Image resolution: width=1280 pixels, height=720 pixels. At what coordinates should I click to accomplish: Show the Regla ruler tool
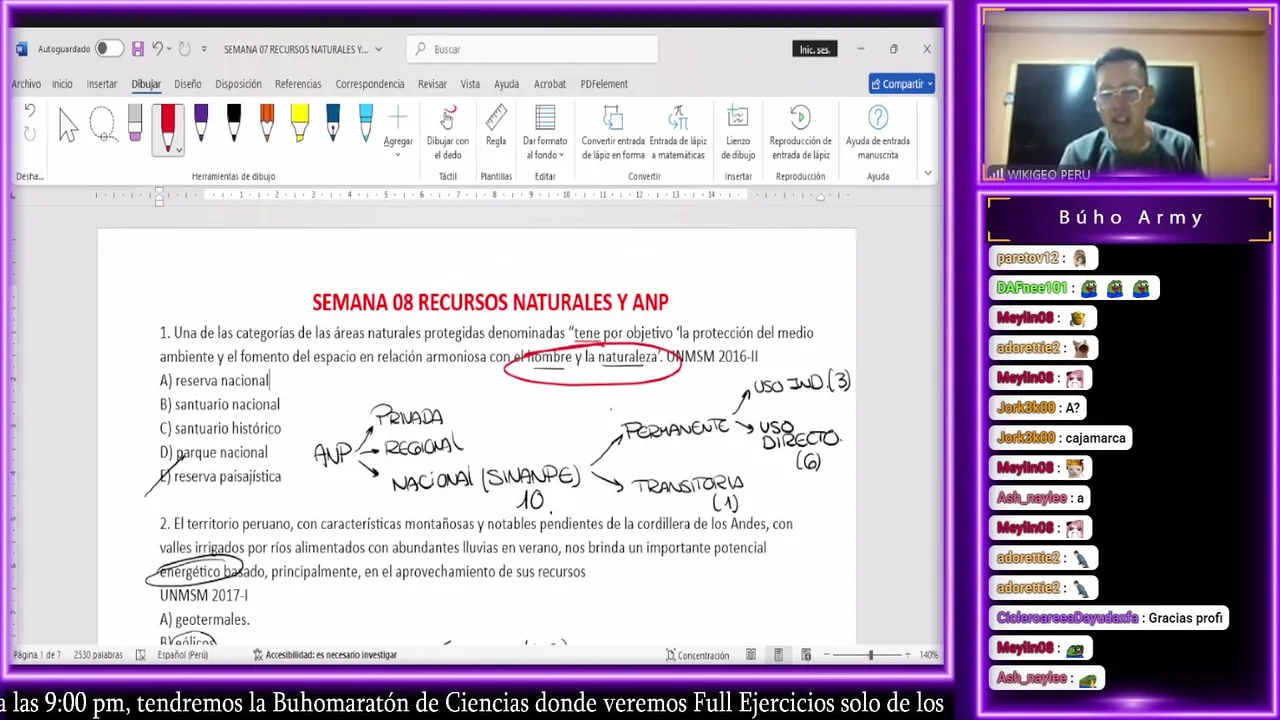(x=496, y=128)
